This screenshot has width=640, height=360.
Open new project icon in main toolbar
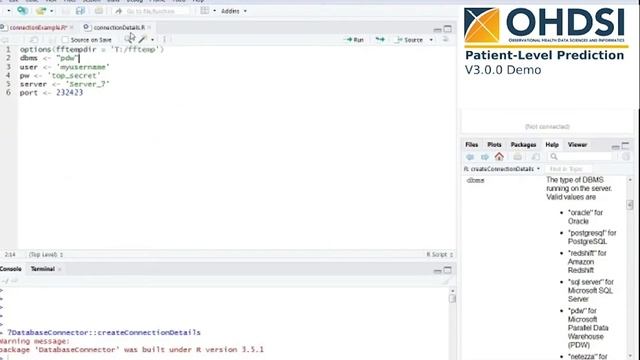[22, 11]
